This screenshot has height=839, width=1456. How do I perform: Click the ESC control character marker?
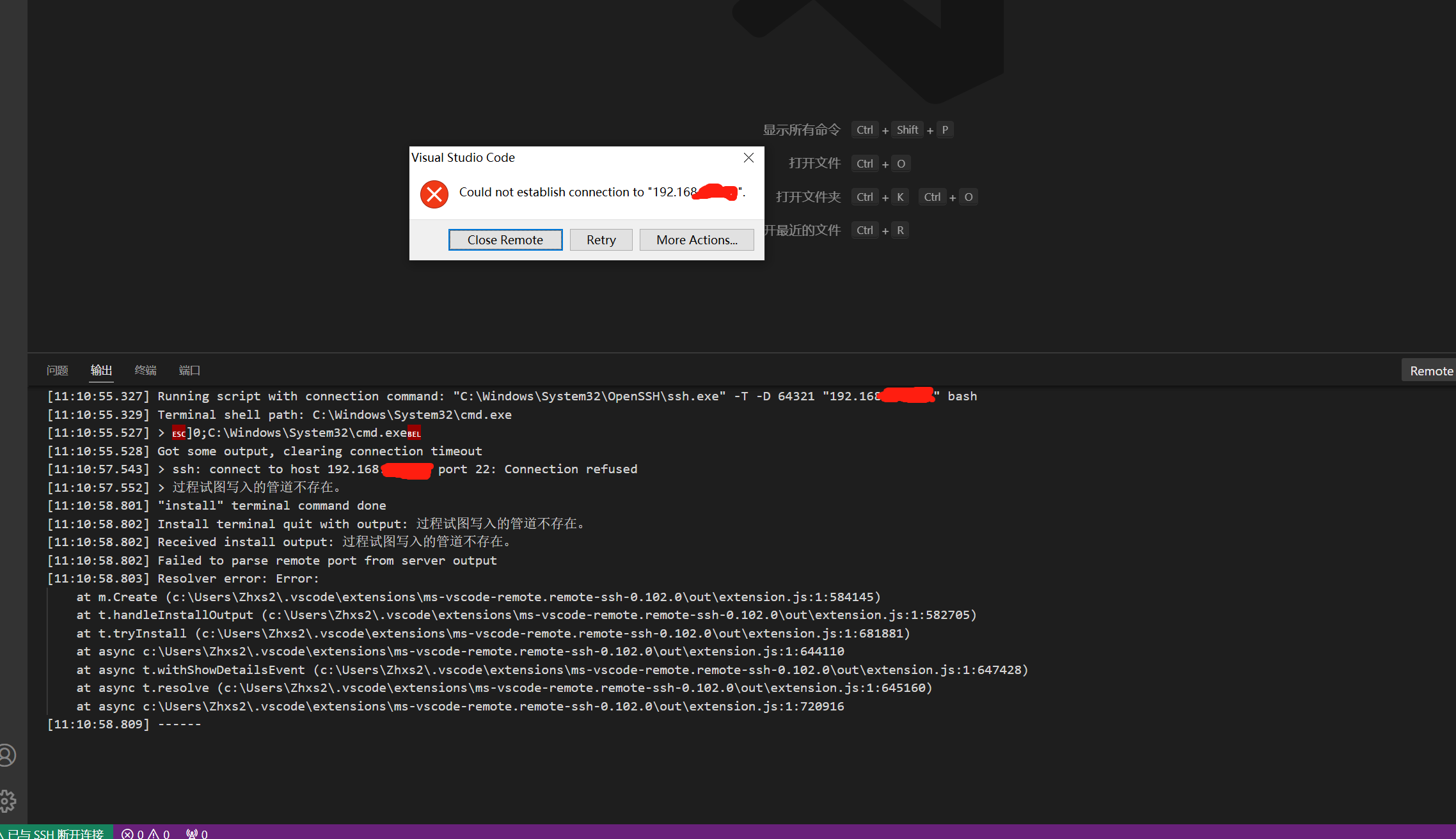pos(179,433)
